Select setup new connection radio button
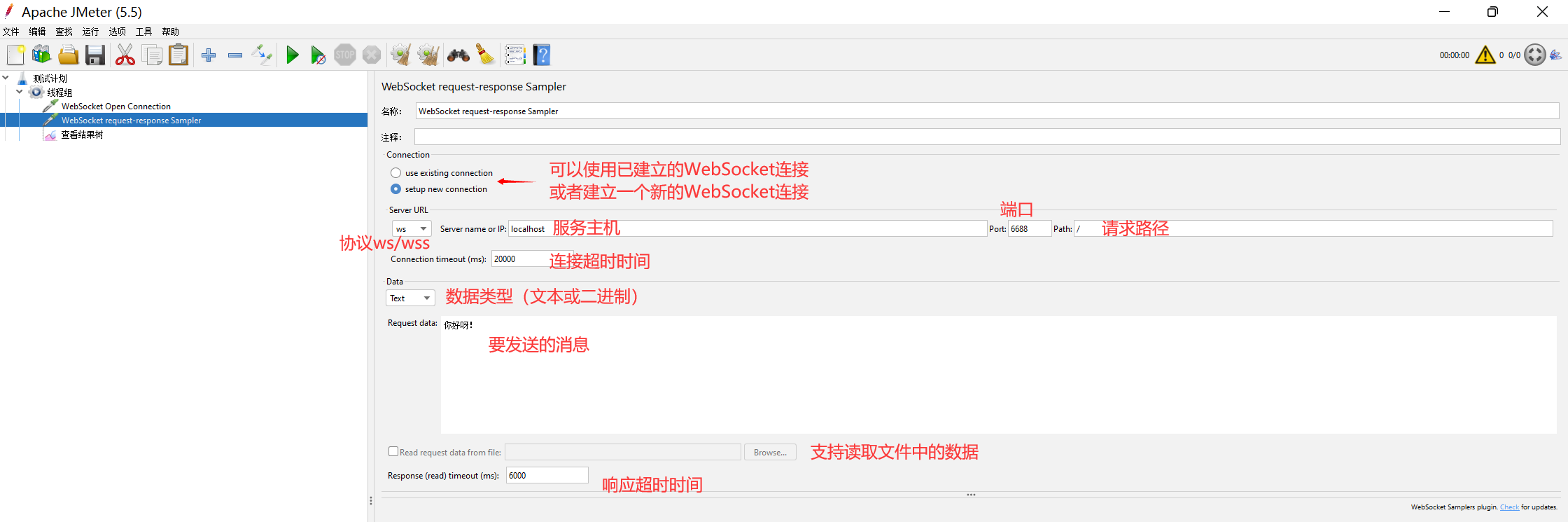Screen dimensions: 1568x522 click(x=396, y=188)
